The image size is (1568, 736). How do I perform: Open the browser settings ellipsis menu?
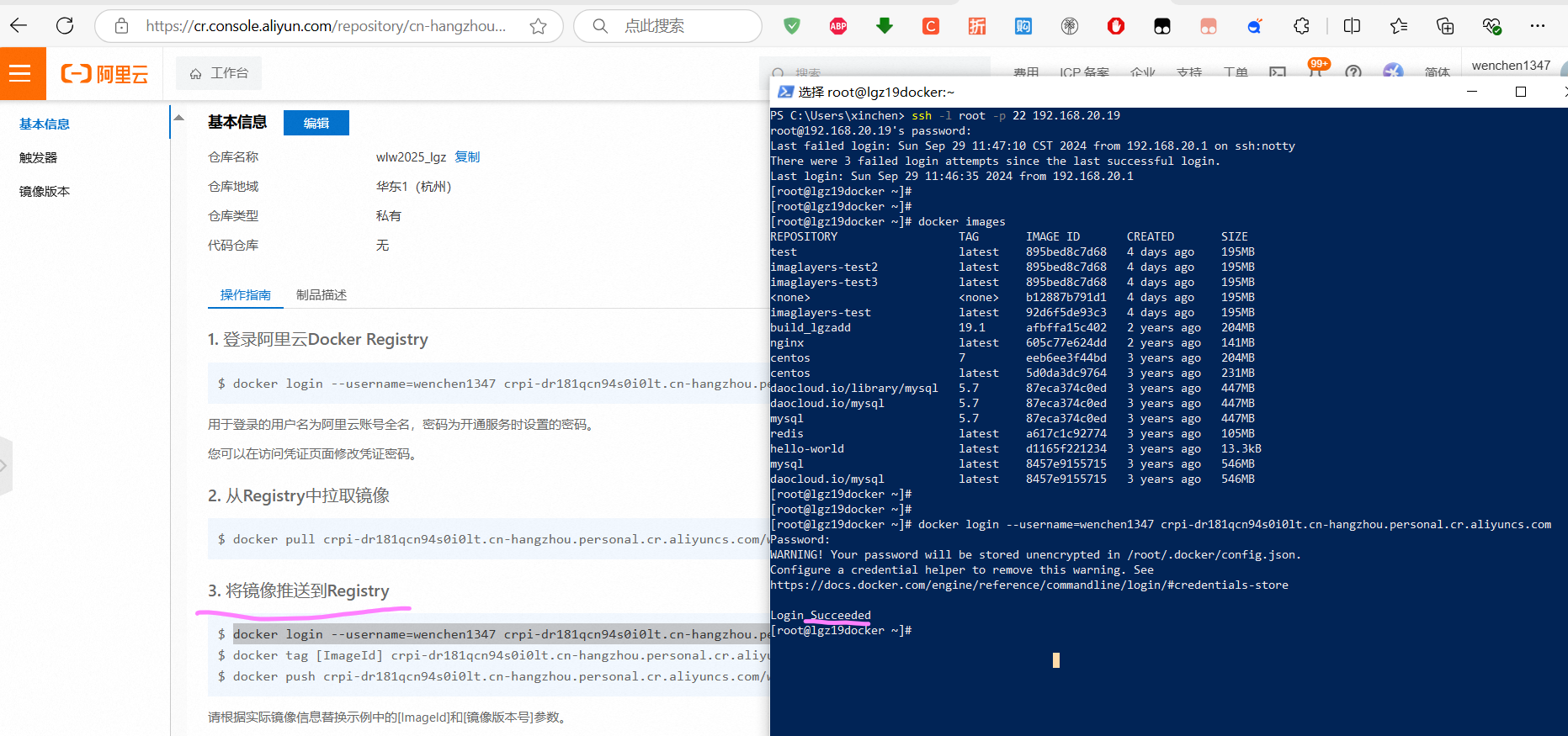click(x=1538, y=26)
